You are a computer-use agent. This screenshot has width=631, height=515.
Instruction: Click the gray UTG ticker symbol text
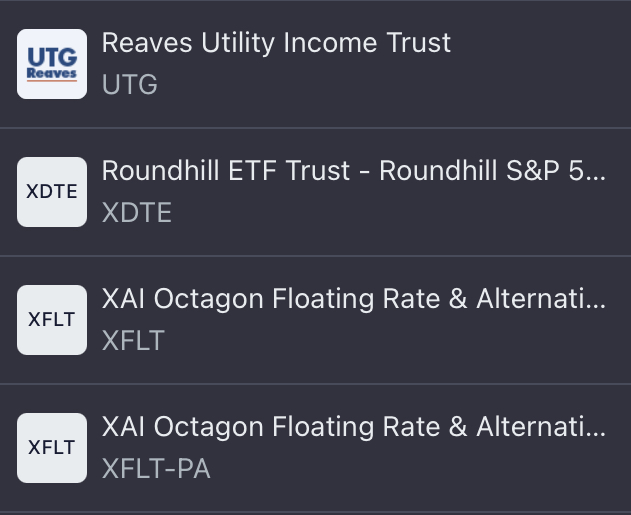[x=130, y=84]
